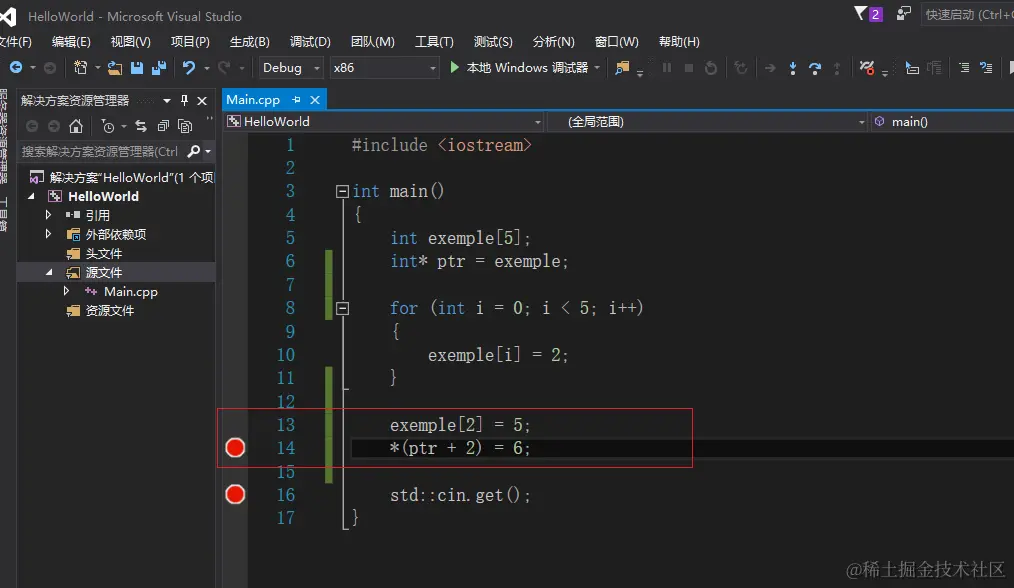Click the Send Feedback person icon
This screenshot has height=588, width=1014.
pos(903,14)
